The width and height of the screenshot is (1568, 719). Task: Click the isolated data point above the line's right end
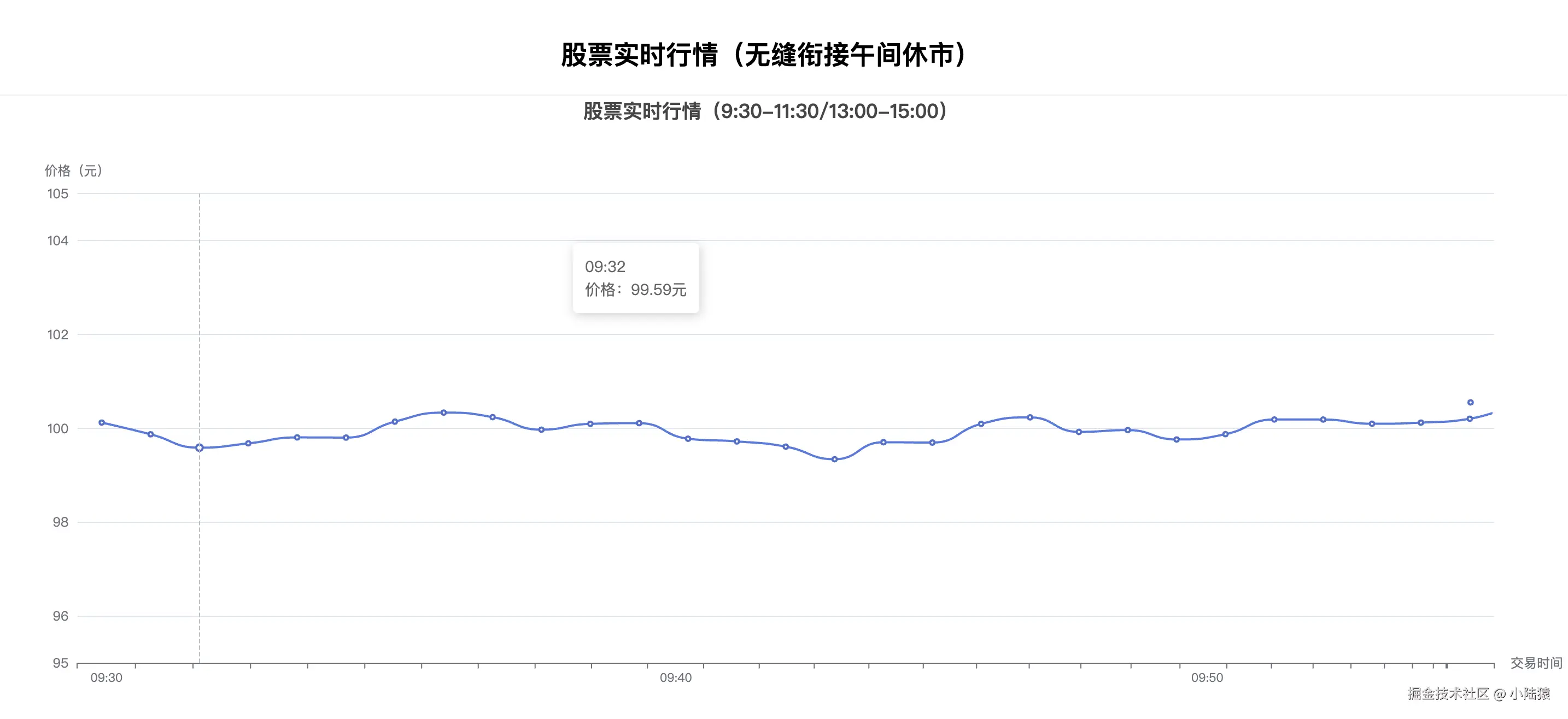pos(1470,403)
